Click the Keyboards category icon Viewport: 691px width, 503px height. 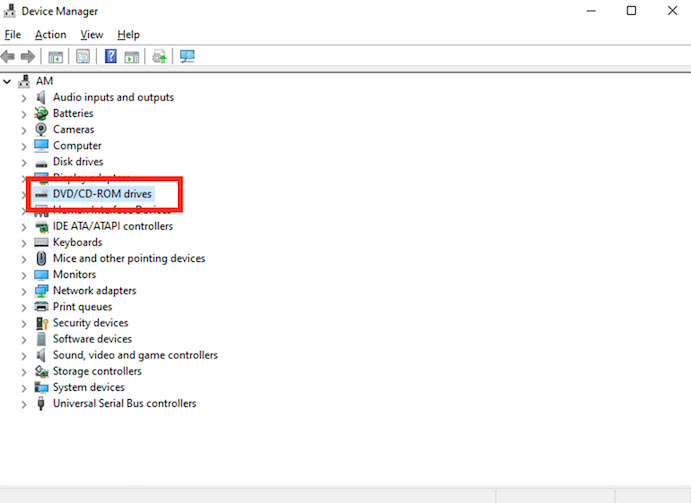tap(41, 242)
